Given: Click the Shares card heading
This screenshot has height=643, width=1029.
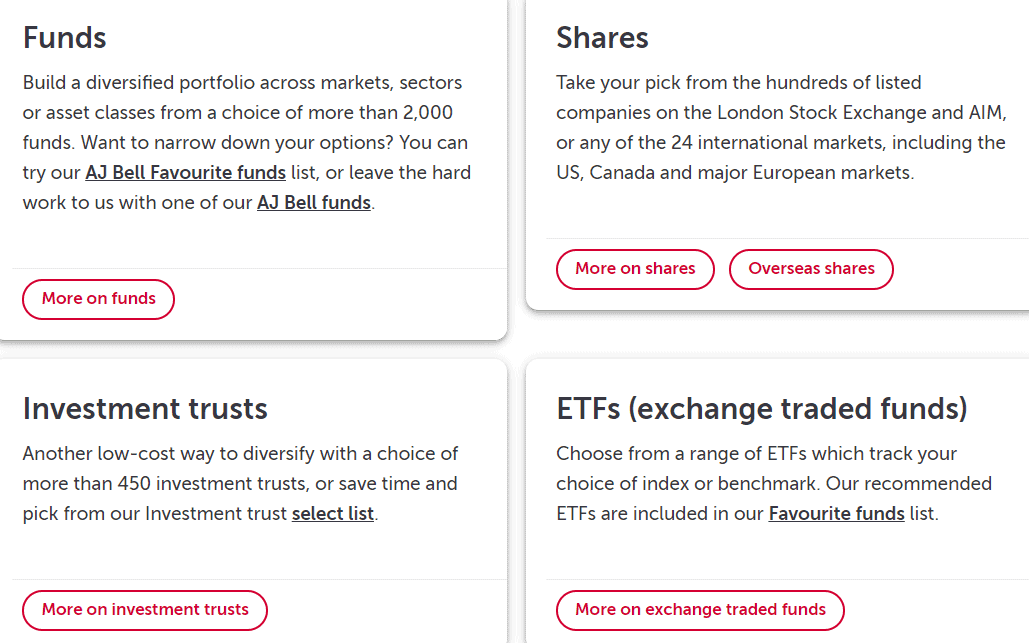Looking at the screenshot, I should 602,38.
